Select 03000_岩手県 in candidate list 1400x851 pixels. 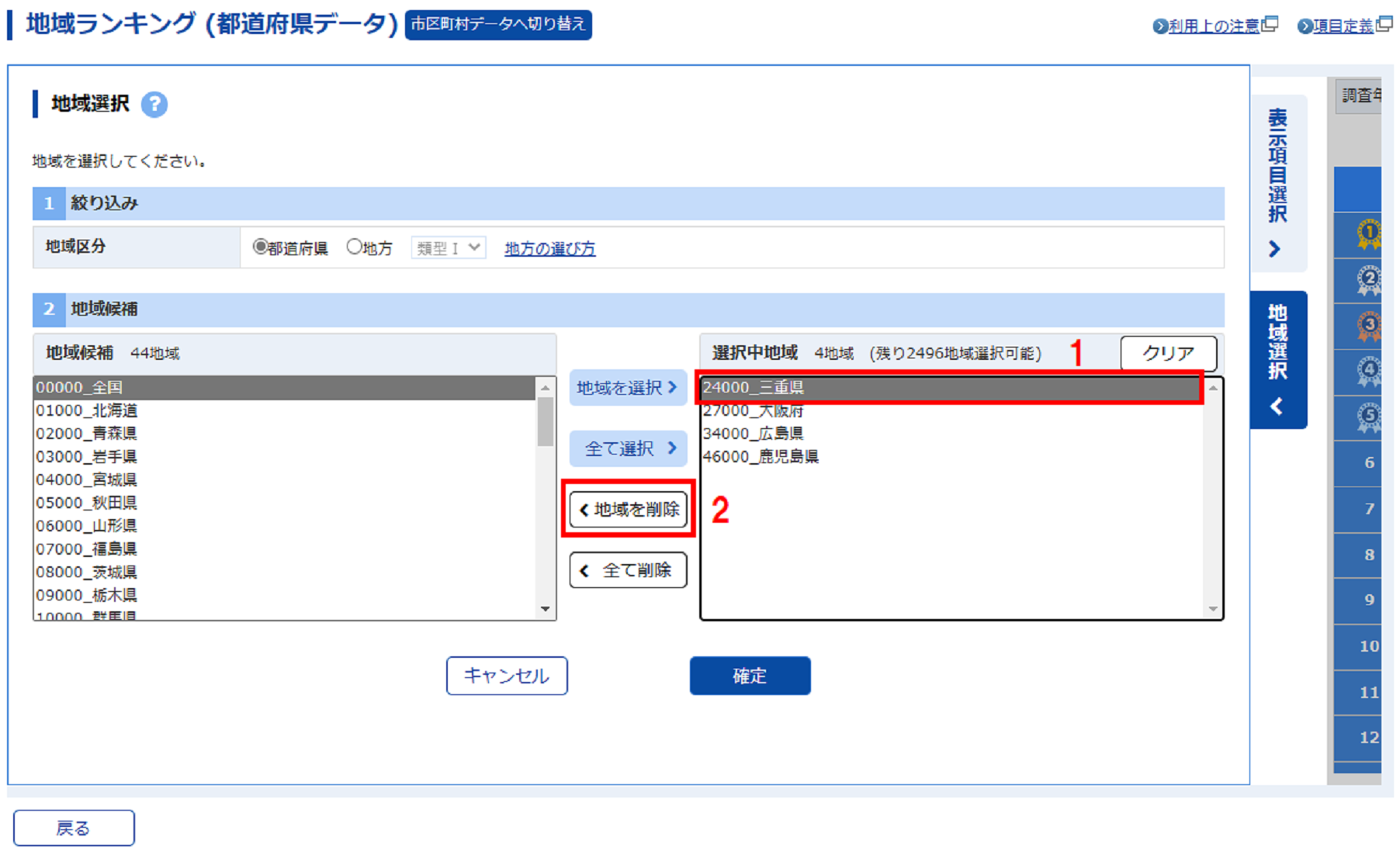[x=285, y=457]
